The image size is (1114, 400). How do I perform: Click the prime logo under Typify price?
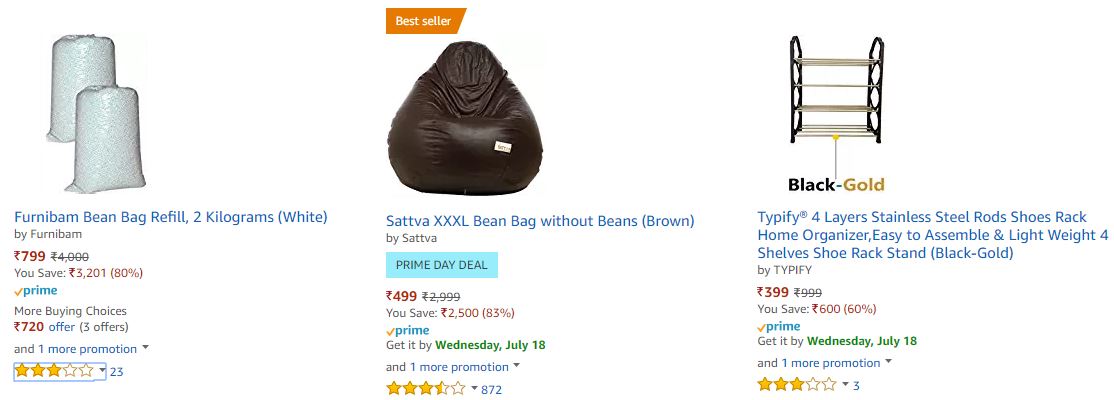tap(779, 327)
